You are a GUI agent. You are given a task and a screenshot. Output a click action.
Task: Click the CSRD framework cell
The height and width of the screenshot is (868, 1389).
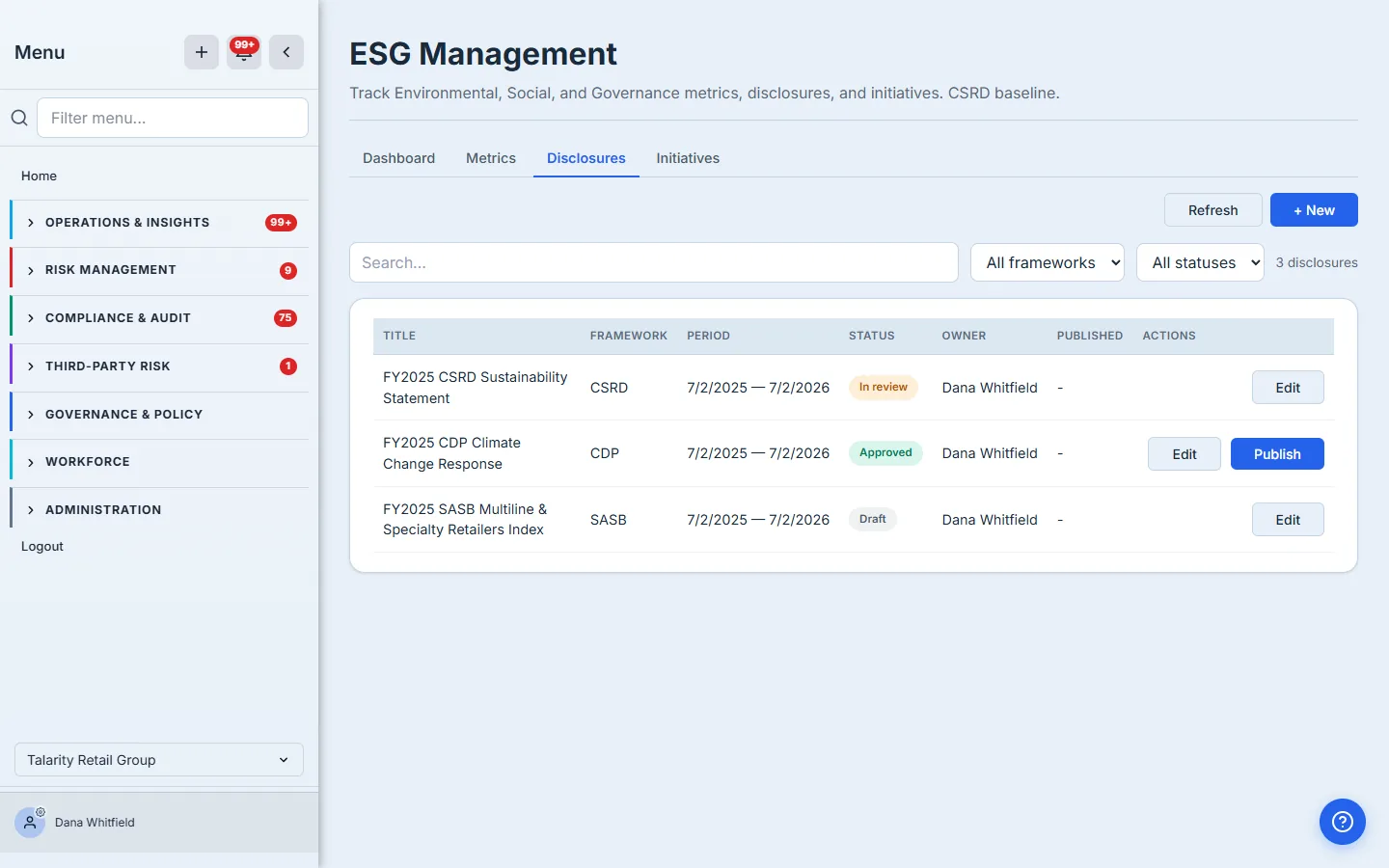coord(609,388)
